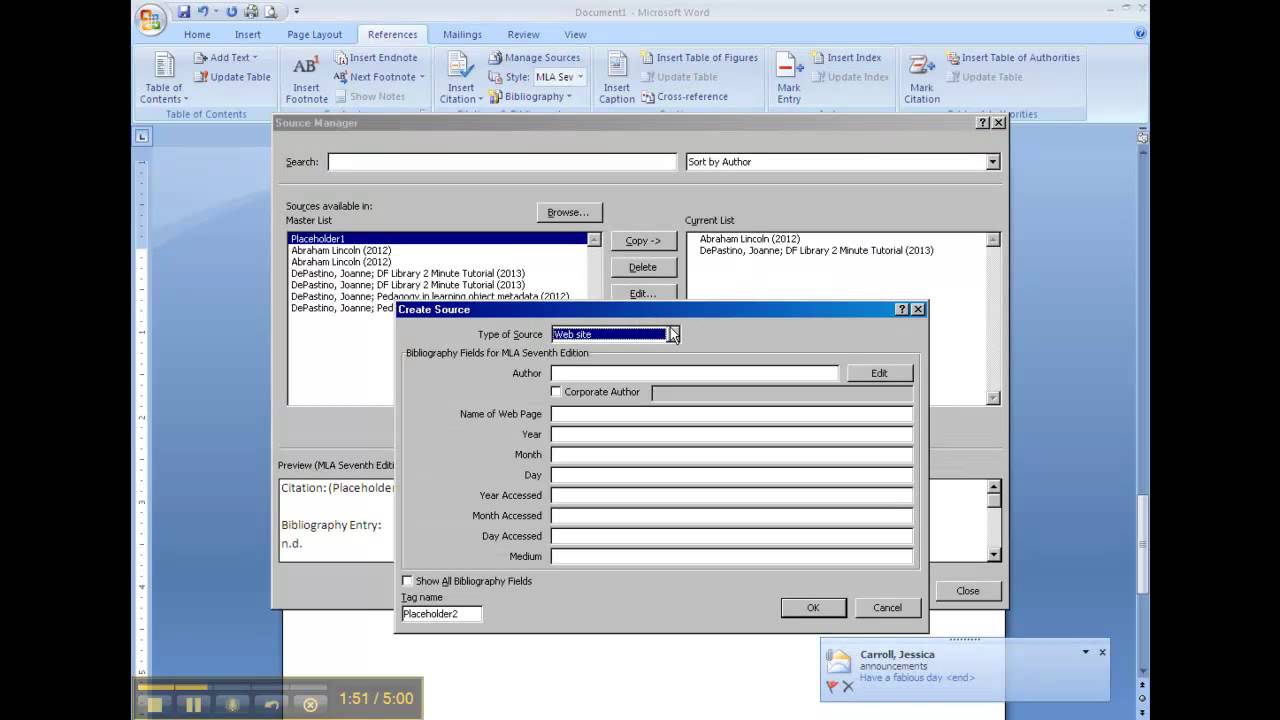The width and height of the screenshot is (1280, 720).
Task: Delete email in notification popup
Action: click(848, 687)
